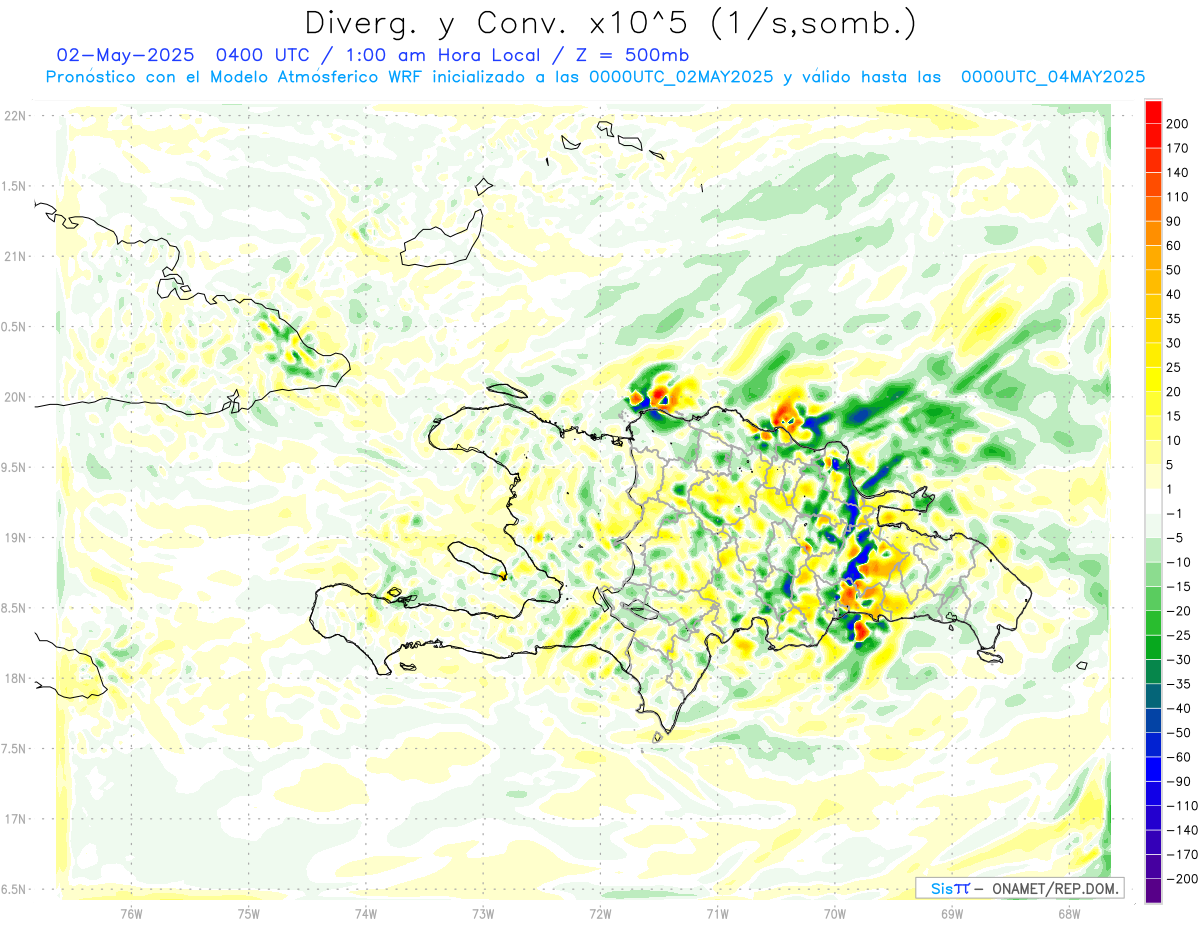This screenshot has height=927, width=1200.
Task: Click the '22N' latitude label
Action: 15,116
